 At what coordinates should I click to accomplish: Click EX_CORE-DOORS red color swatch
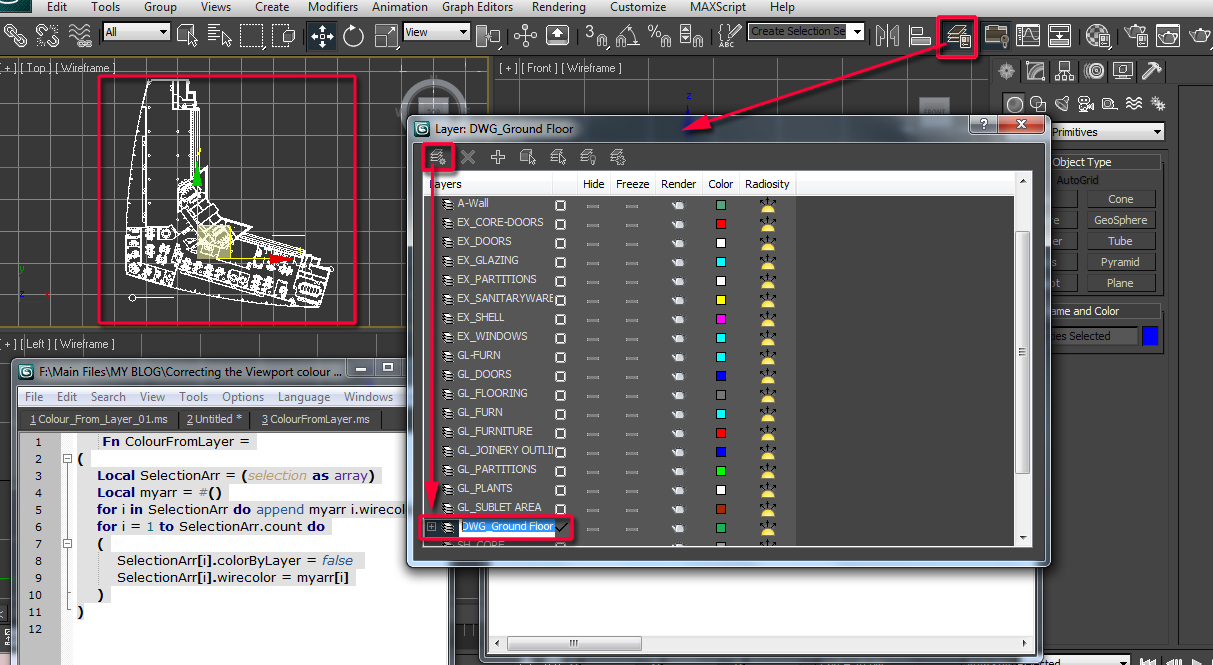[720, 224]
